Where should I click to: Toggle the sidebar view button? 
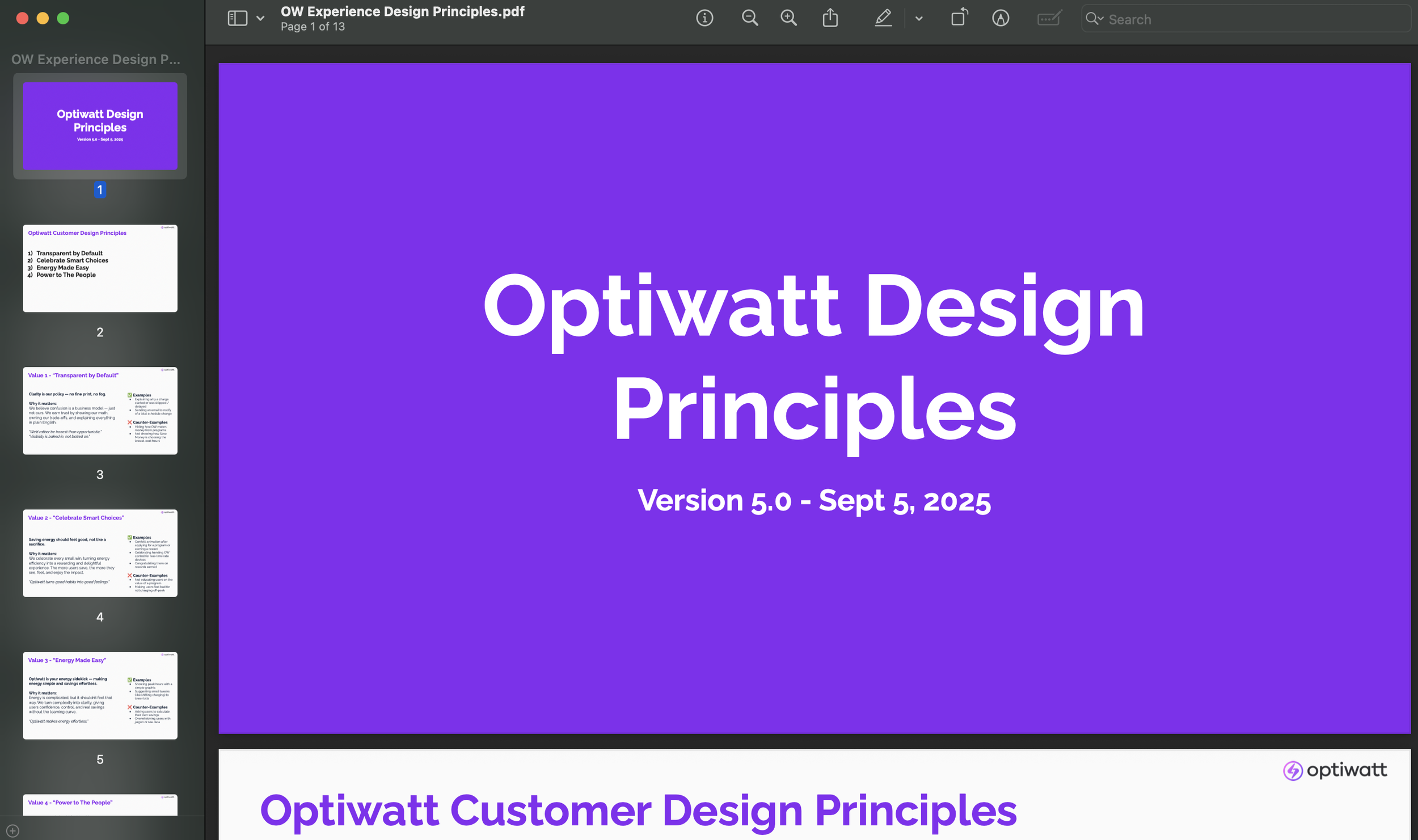(237, 18)
